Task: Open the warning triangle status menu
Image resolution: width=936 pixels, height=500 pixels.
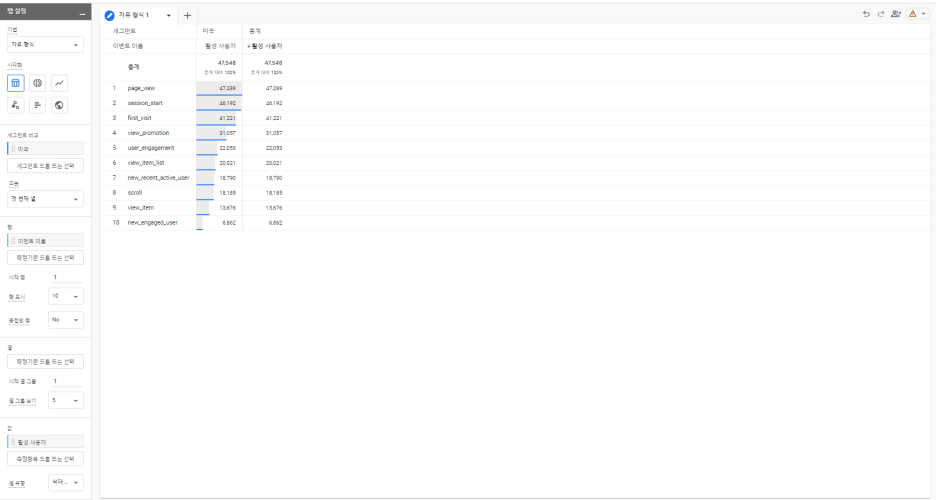Action: tap(917, 14)
